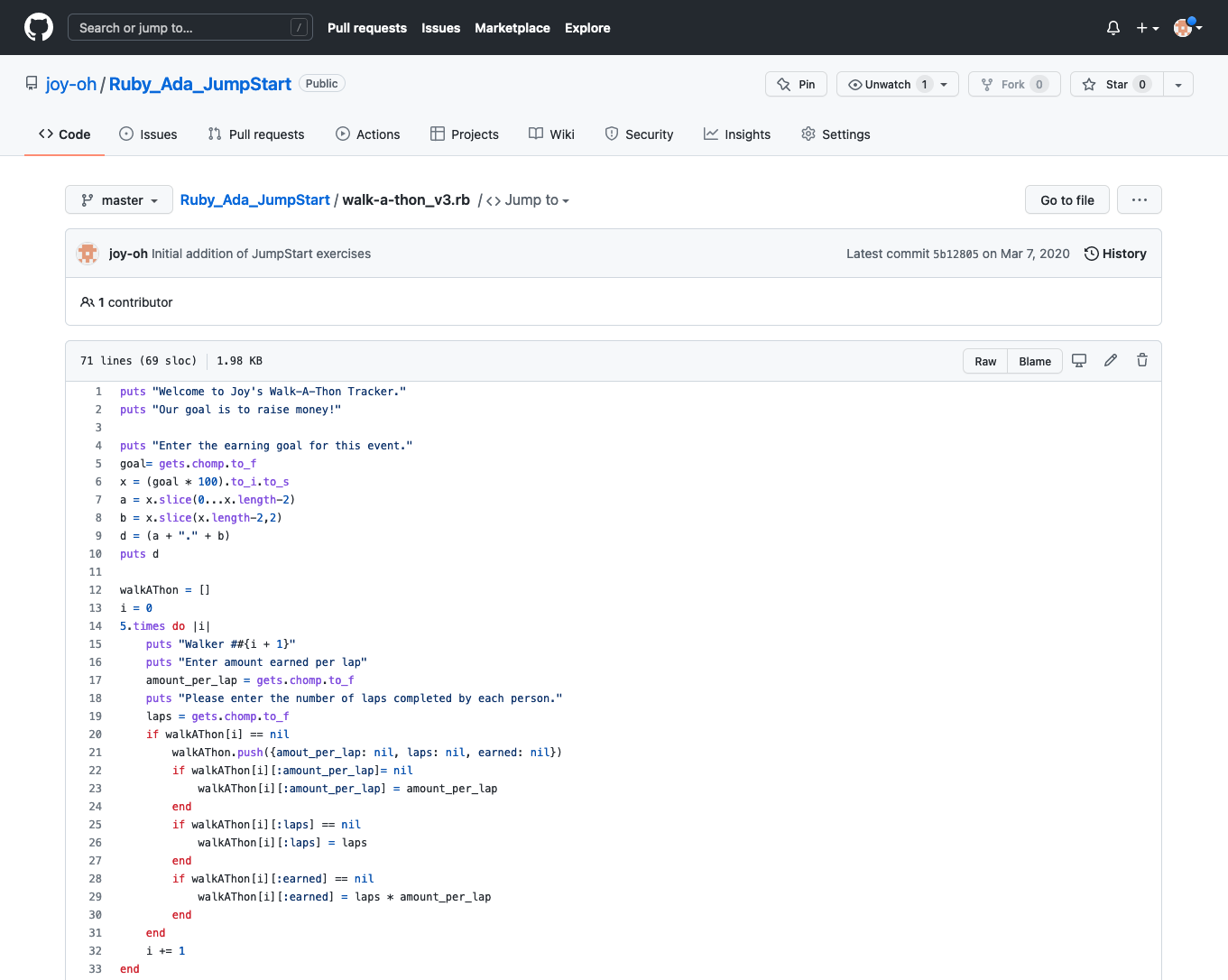Delete this file with trash icon
The image size is (1228, 980).
pos(1142,361)
